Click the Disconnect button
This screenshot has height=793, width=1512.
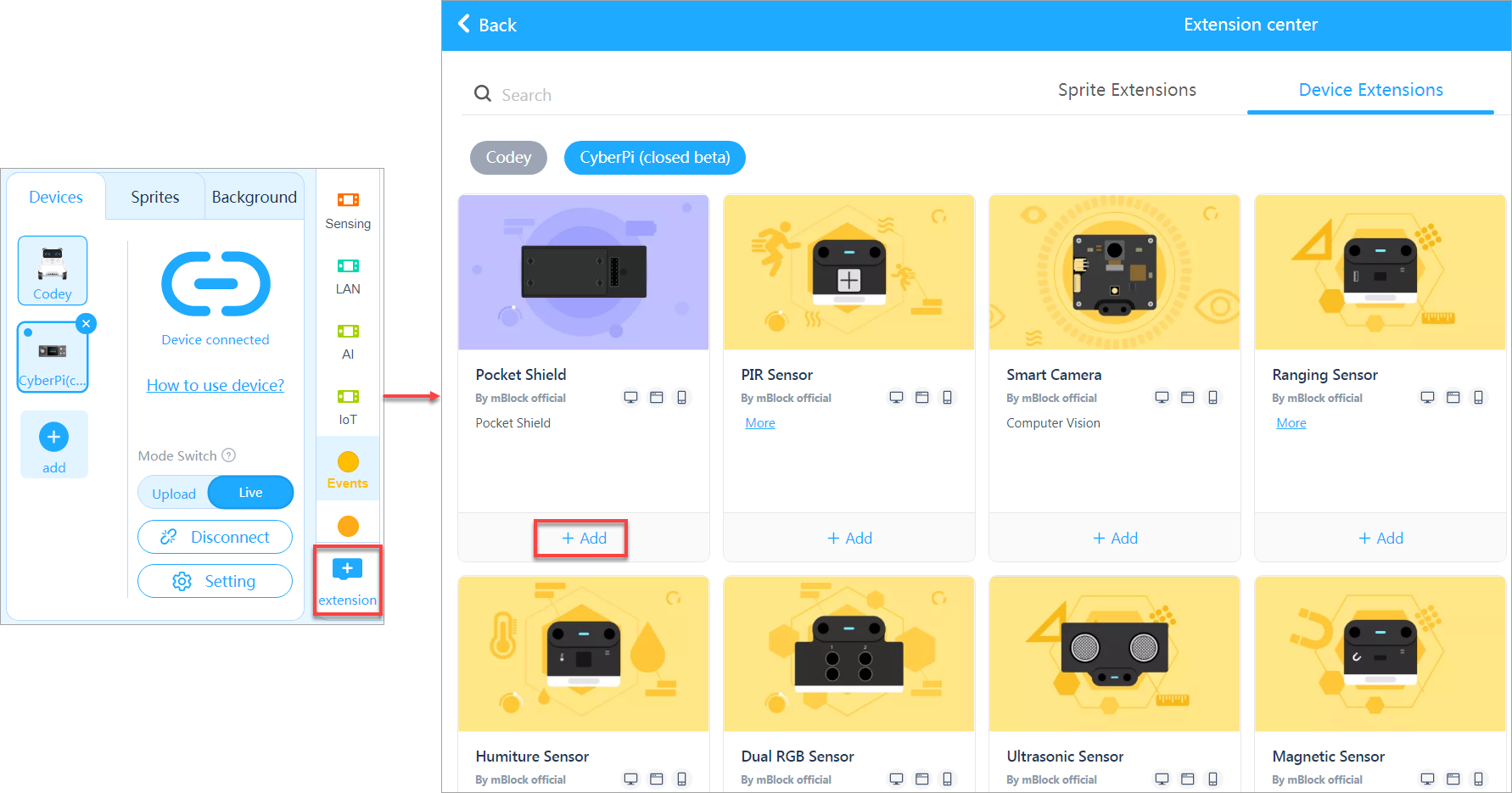[x=216, y=537]
